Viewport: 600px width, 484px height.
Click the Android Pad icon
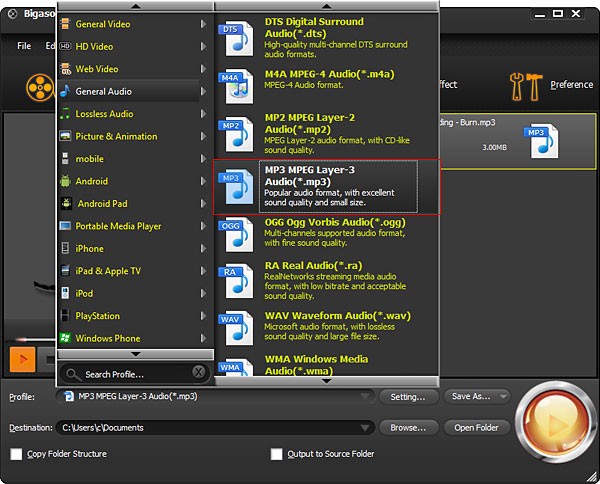click(66, 204)
